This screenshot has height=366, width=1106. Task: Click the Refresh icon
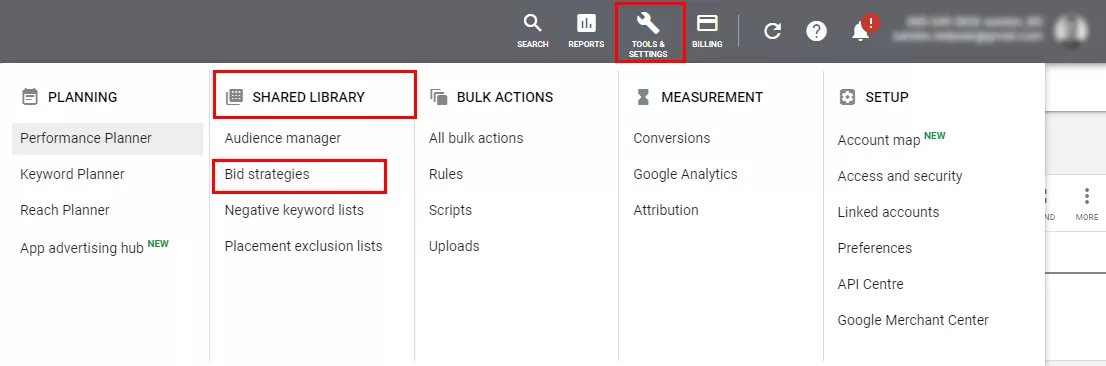tap(772, 31)
